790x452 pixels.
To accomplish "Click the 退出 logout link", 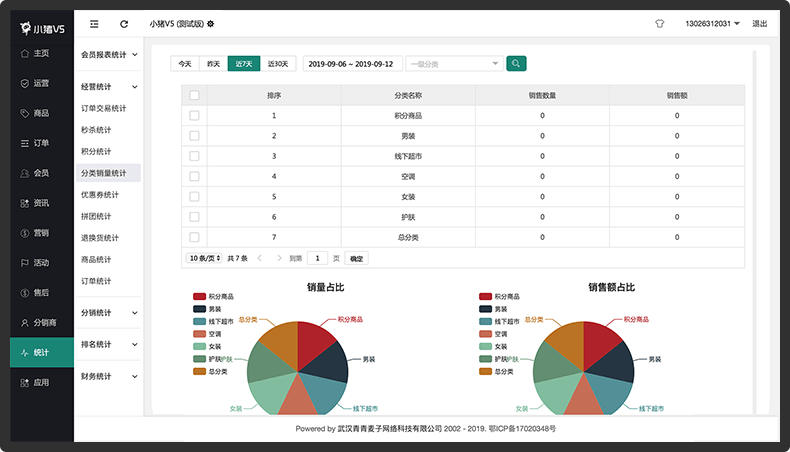I will coord(759,24).
